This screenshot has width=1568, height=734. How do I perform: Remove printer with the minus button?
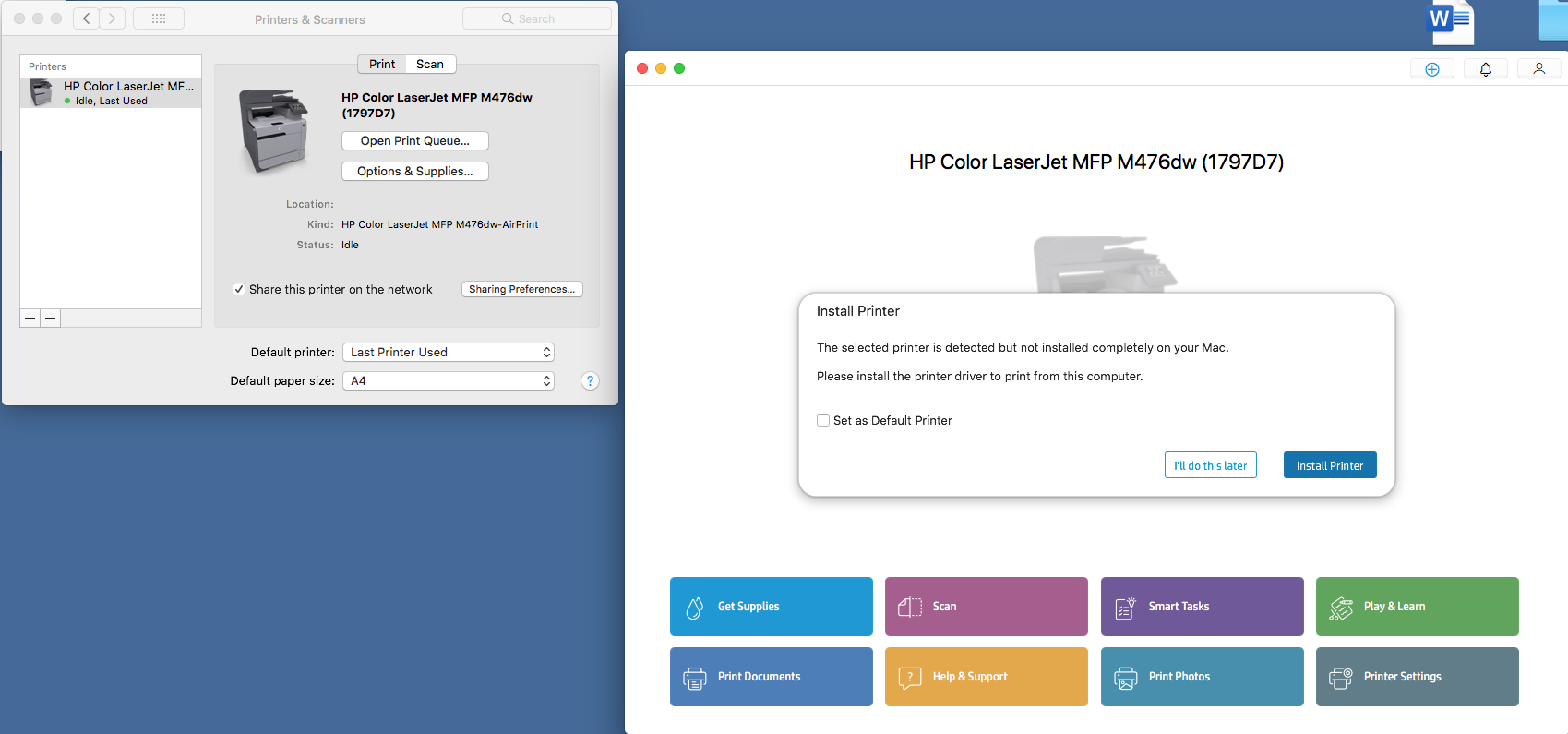coord(51,318)
